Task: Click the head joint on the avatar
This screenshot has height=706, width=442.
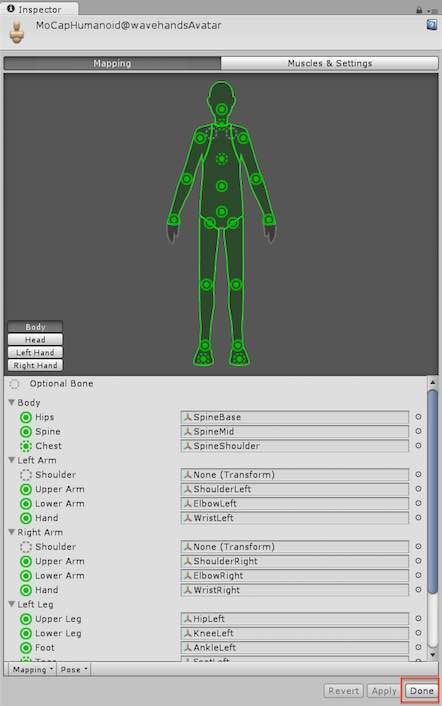Action: [221, 109]
